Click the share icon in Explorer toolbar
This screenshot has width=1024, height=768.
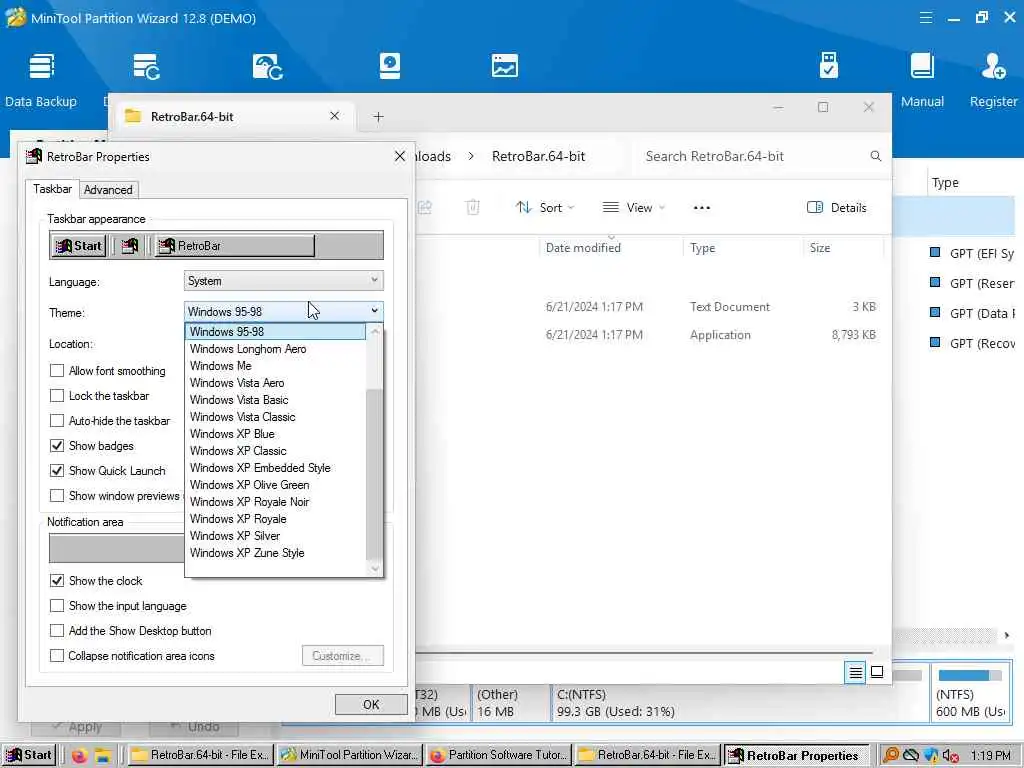coord(424,208)
